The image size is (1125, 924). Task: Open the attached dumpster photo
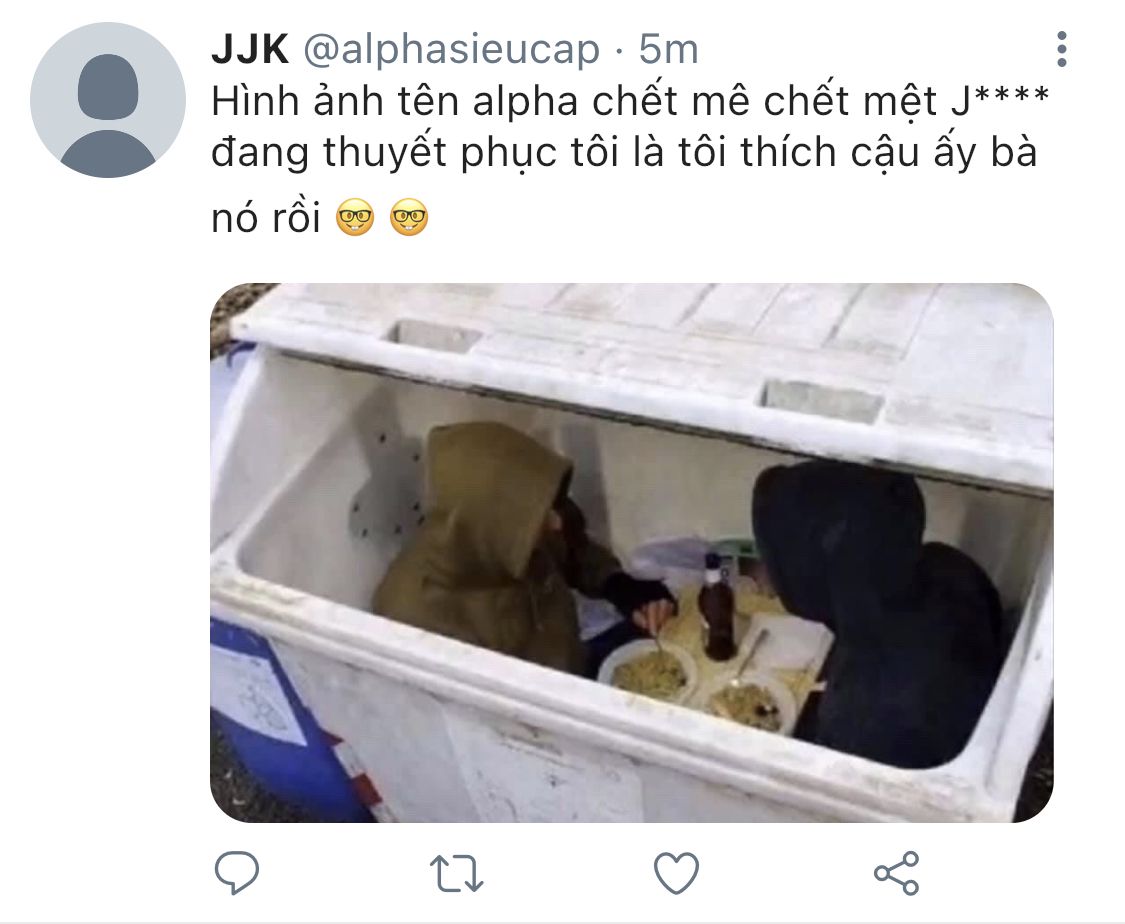631,553
